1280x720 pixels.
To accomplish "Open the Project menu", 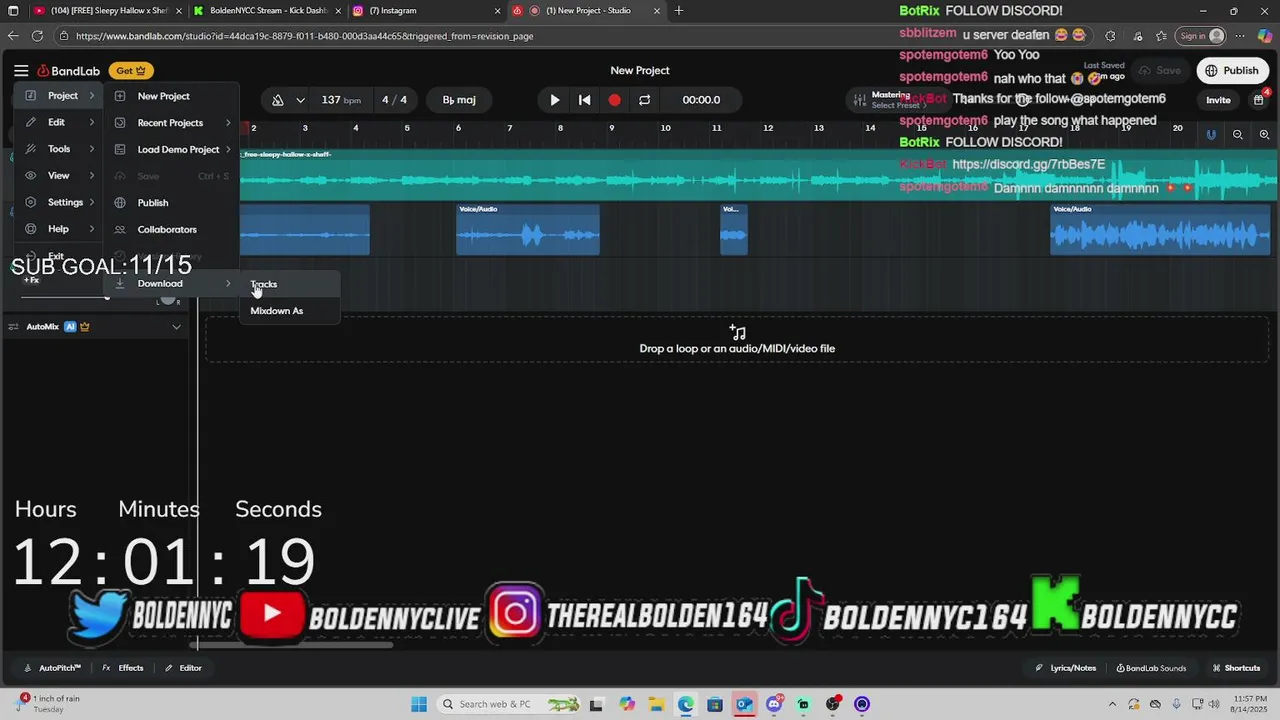I will (58, 96).
